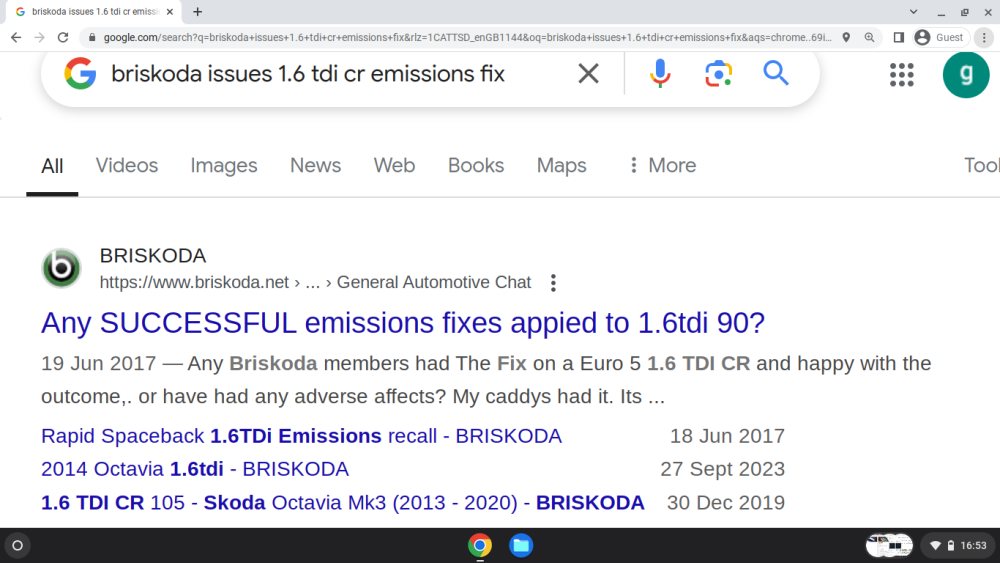Switch to the Web tab

point(394,166)
